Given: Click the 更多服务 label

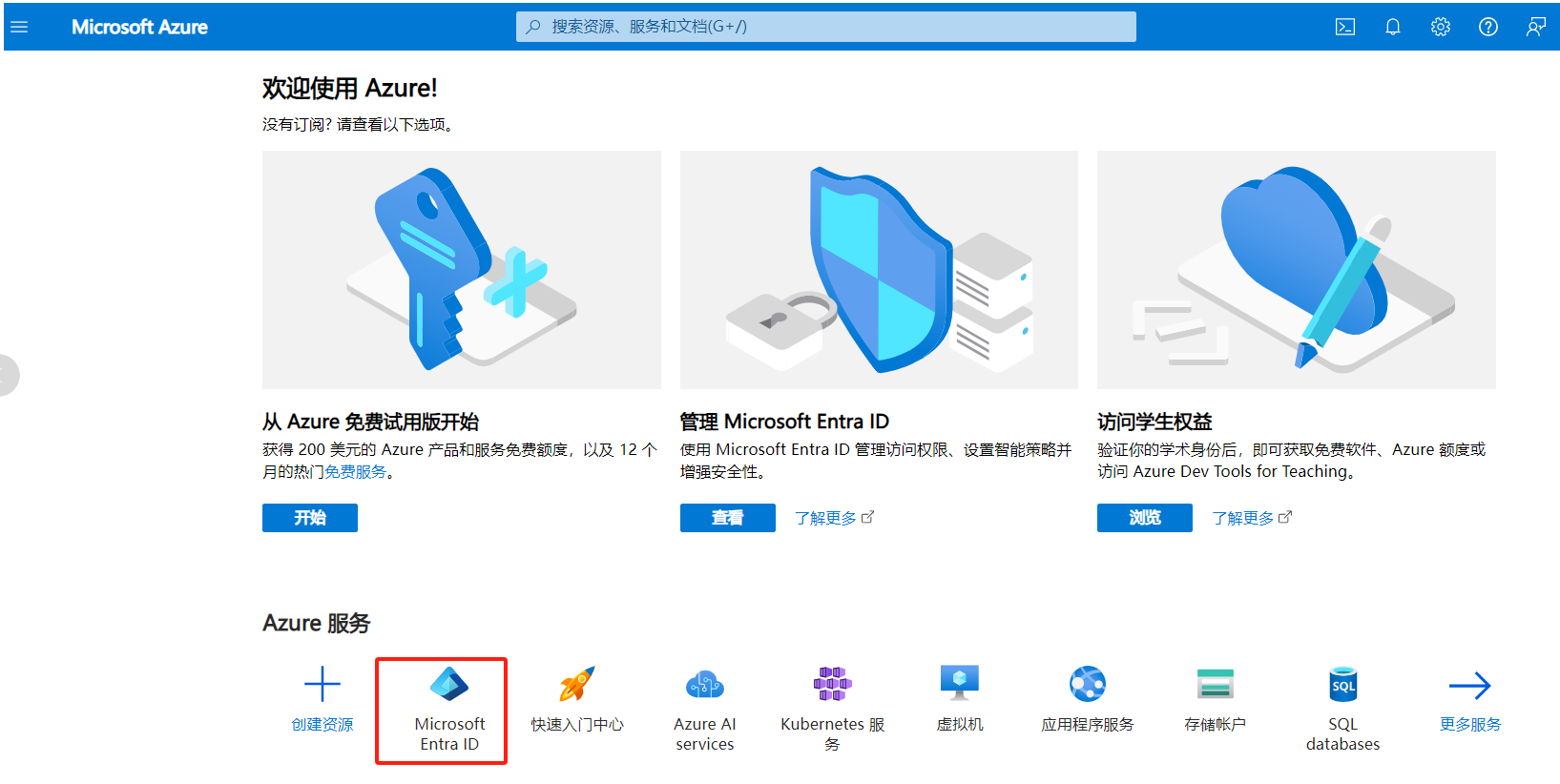Looking at the screenshot, I should coord(1470,725).
